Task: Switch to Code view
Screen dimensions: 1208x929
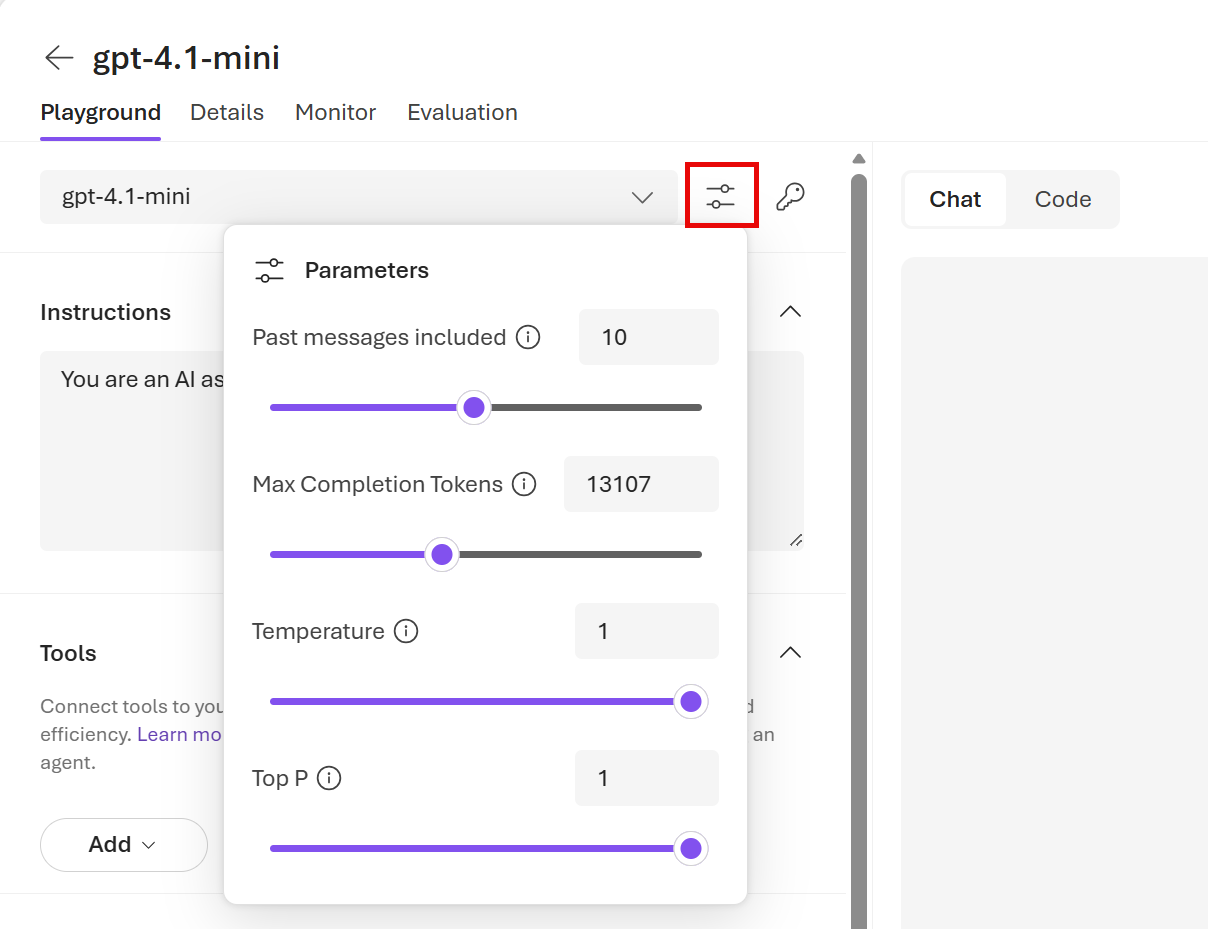Action: point(1062,199)
